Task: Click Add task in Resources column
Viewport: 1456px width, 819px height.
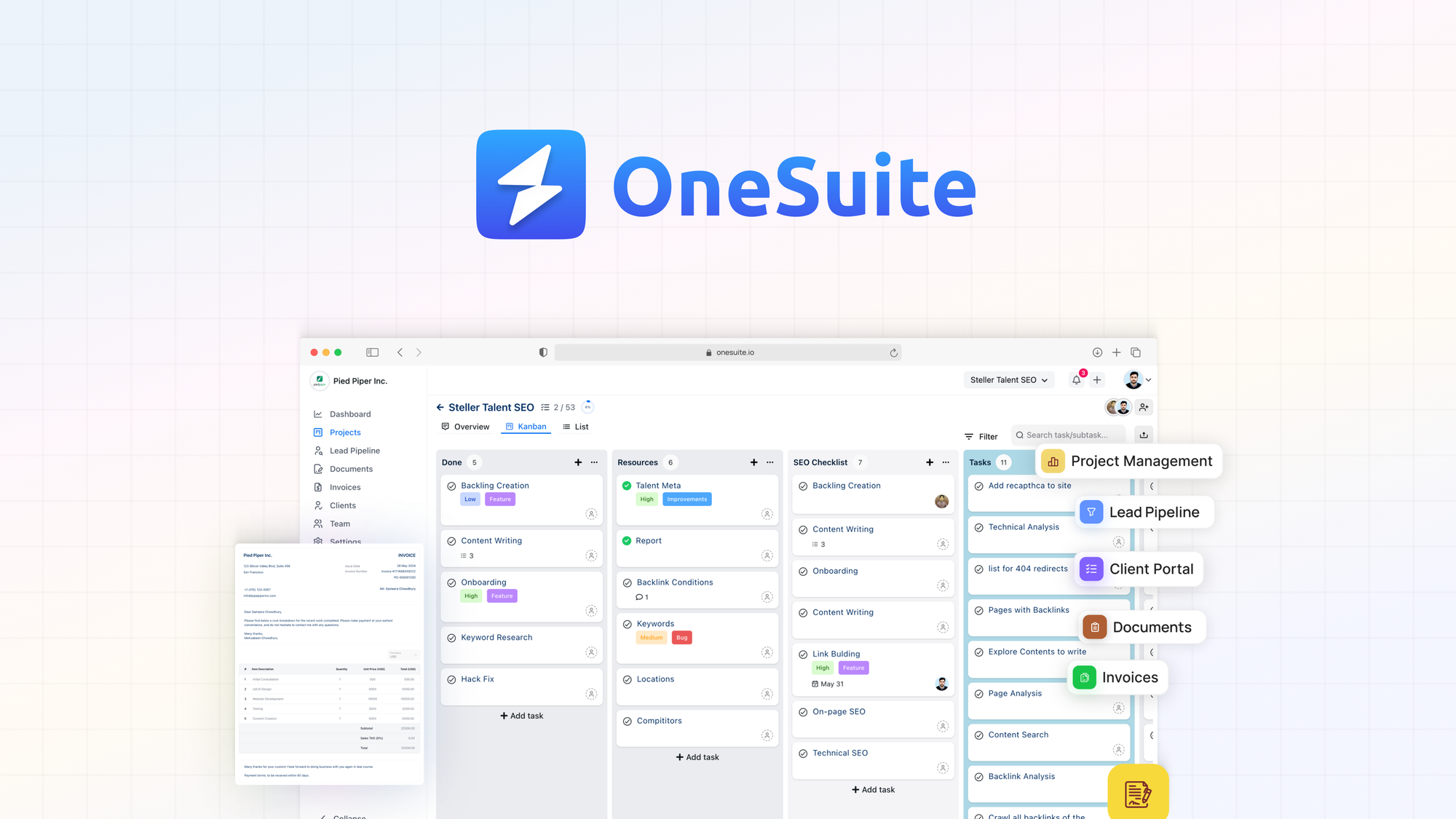Action: coord(697,756)
